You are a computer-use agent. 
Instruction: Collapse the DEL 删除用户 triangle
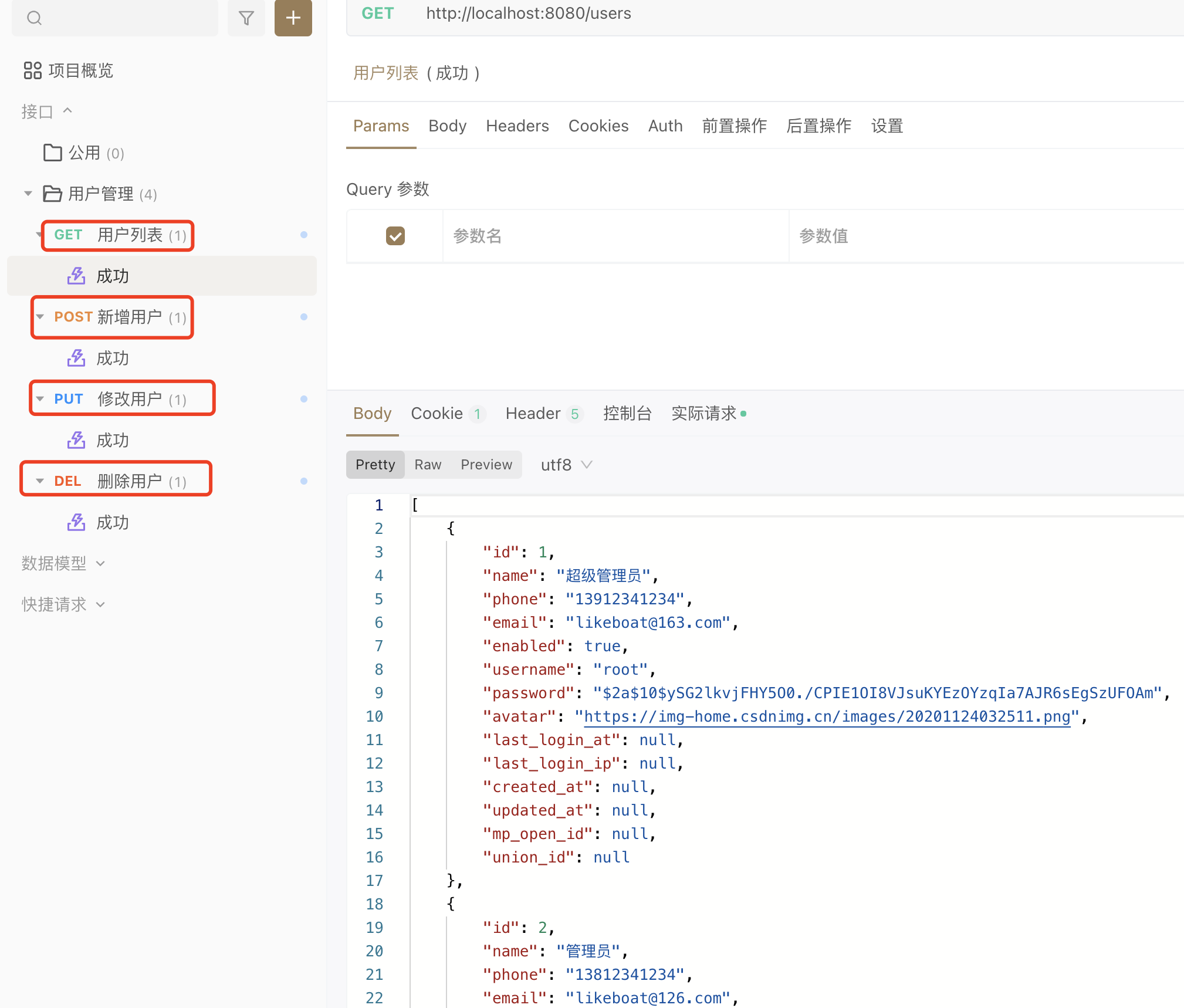click(x=40, y=481)
